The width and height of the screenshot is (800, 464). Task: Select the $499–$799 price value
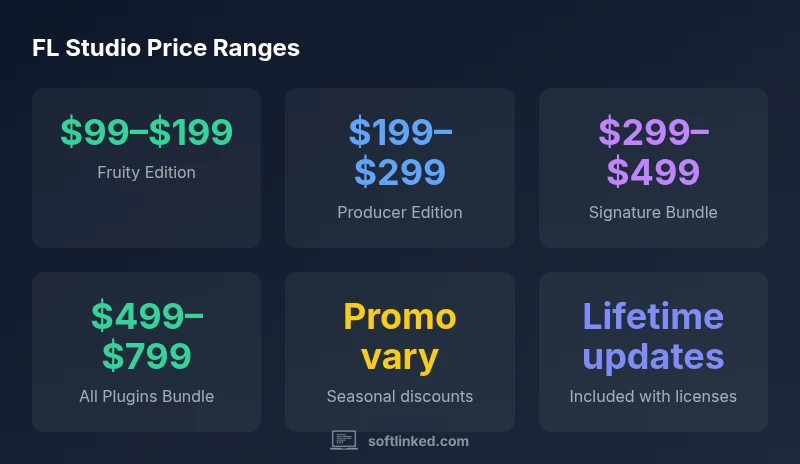tap(146, 336)
